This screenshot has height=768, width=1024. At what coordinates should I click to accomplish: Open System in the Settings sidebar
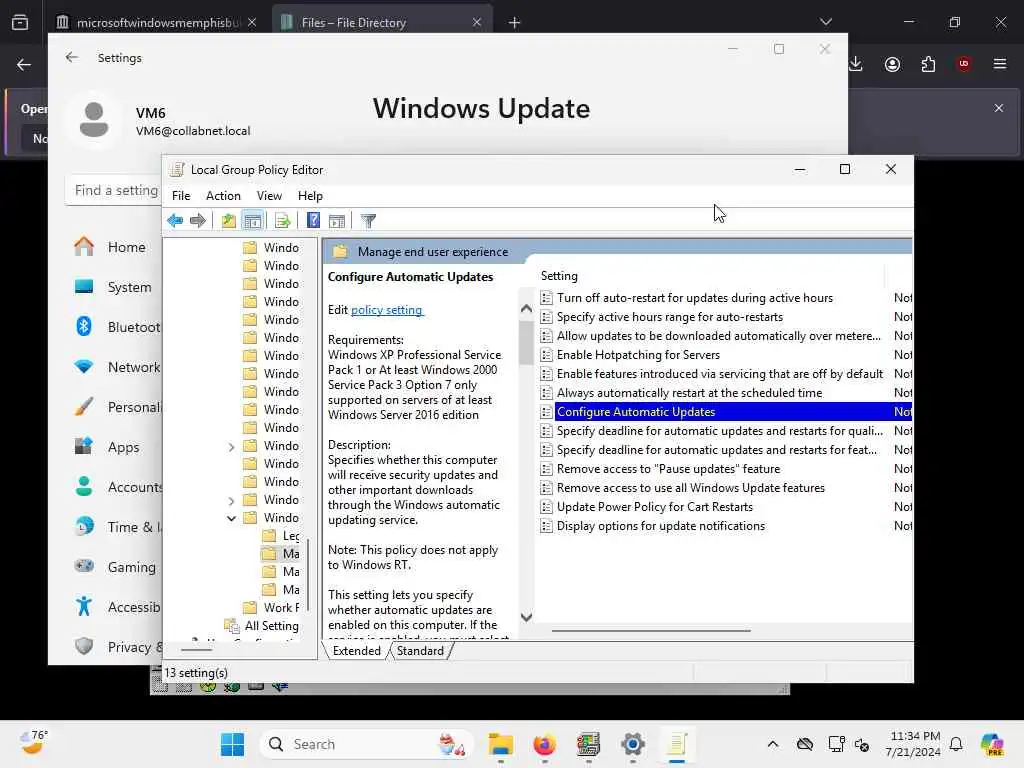click(x=114, y=287)
